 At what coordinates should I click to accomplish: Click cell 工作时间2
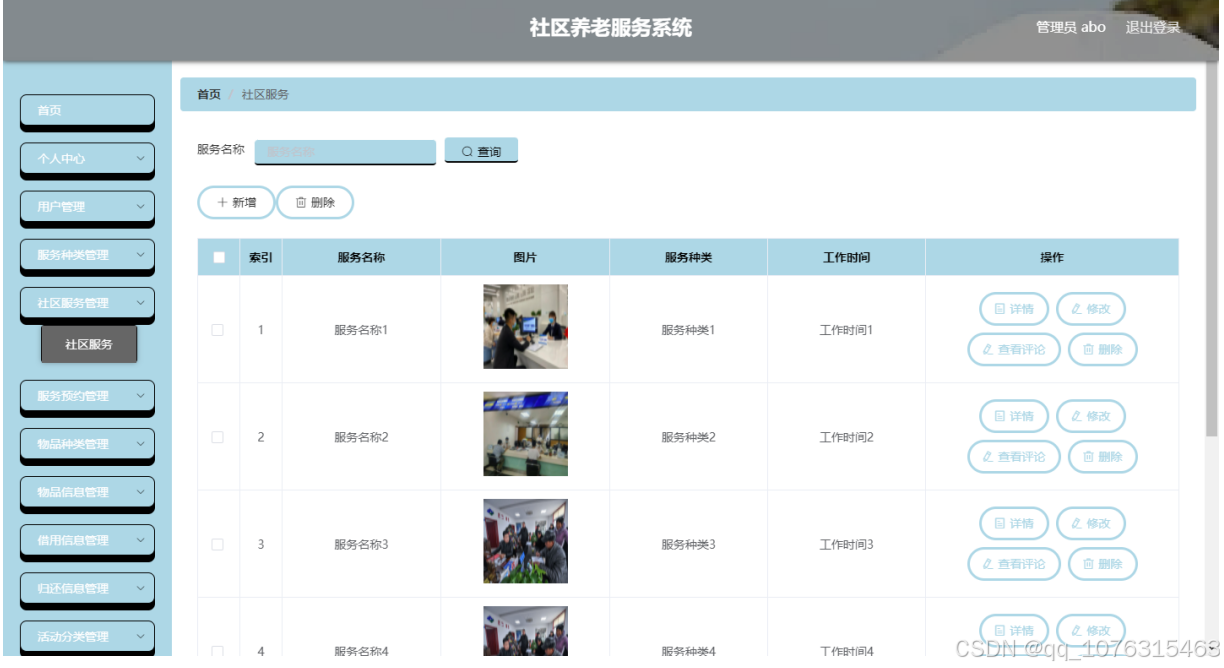tap(846, 437)
